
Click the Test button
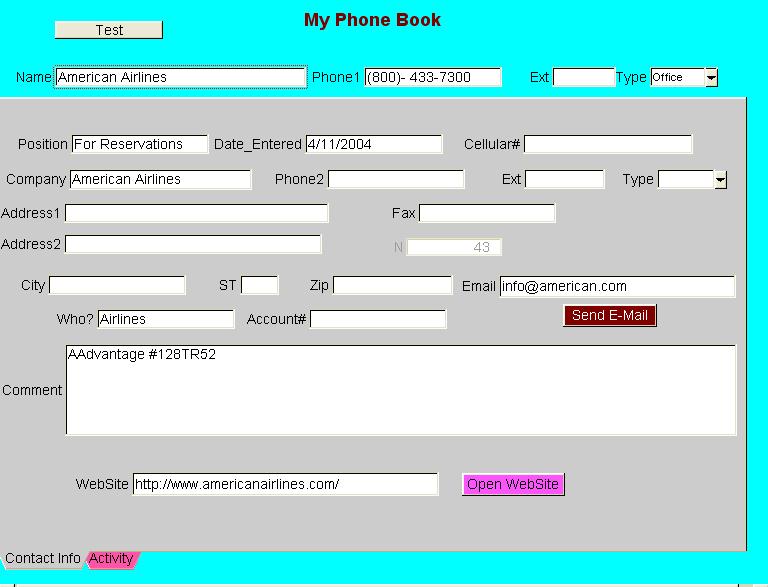point(109,30)
